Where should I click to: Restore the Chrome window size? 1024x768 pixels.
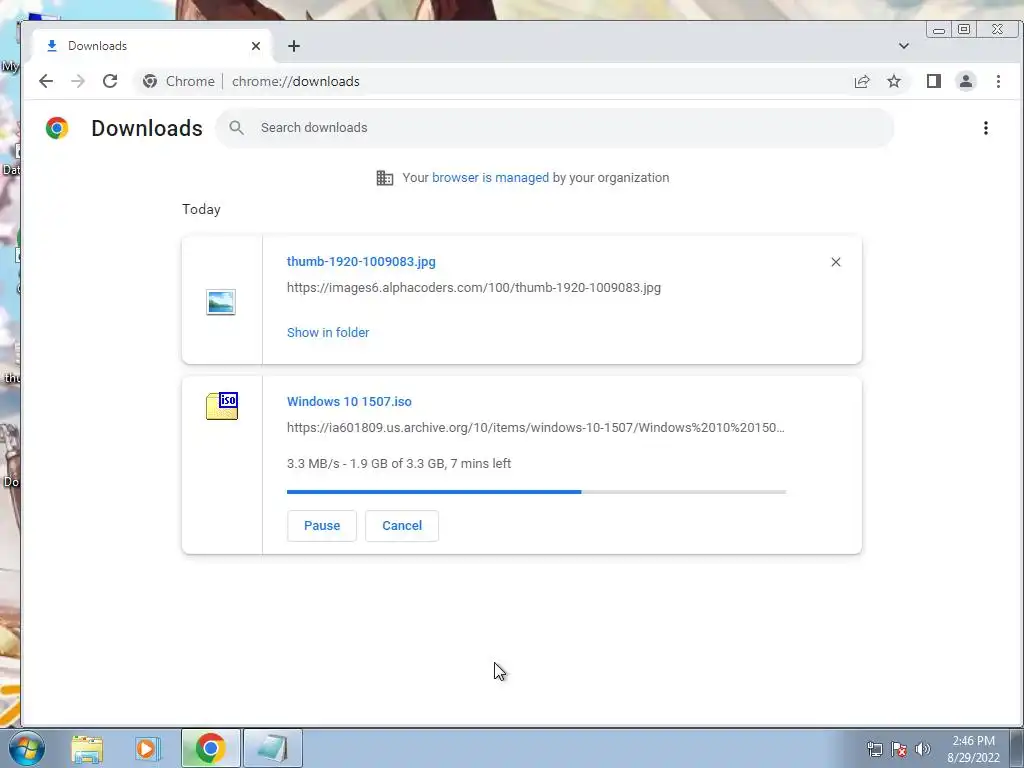click(x=964, y=29)
